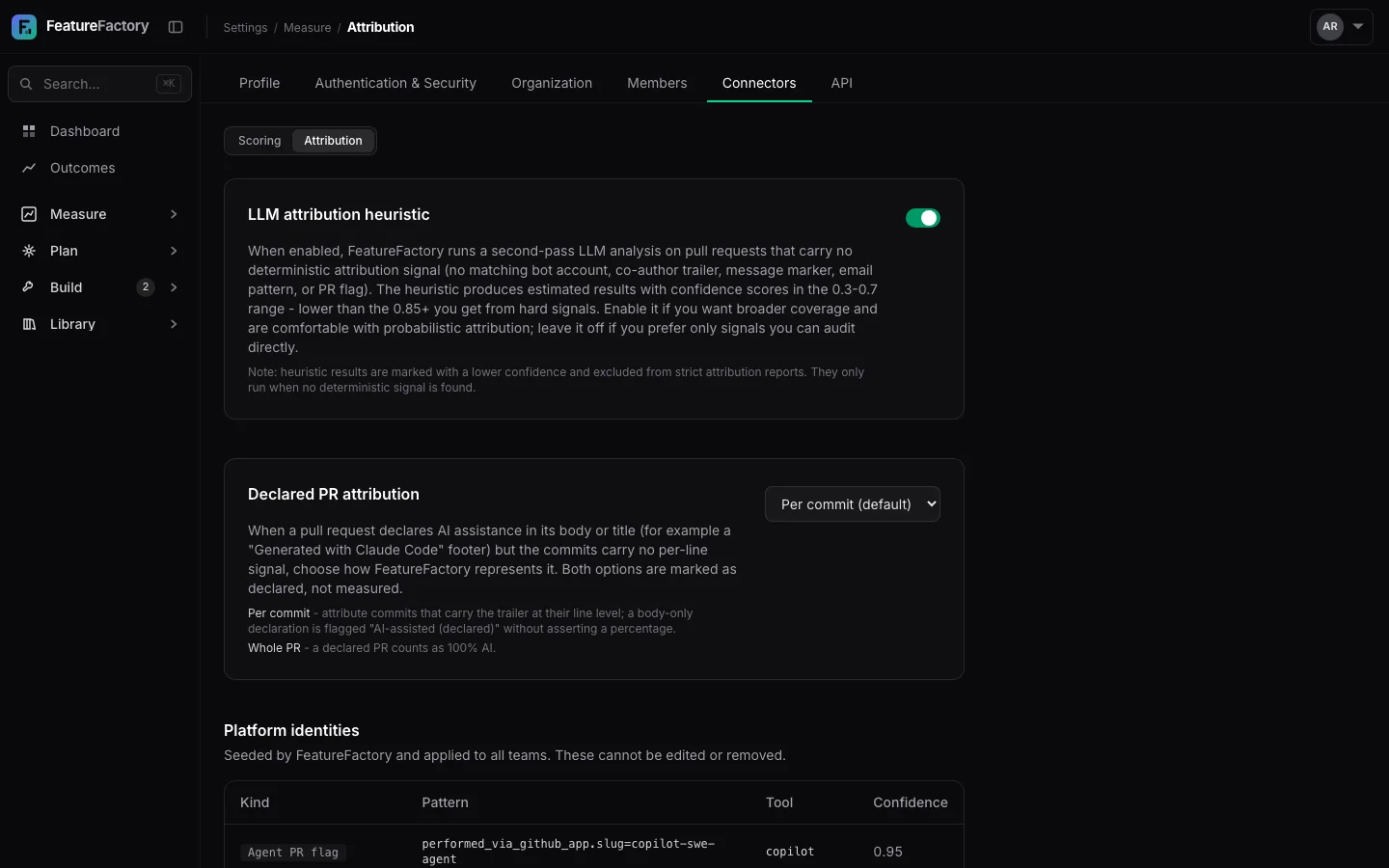
Task: Click the Confidence column header
Action: pos(911,802)
